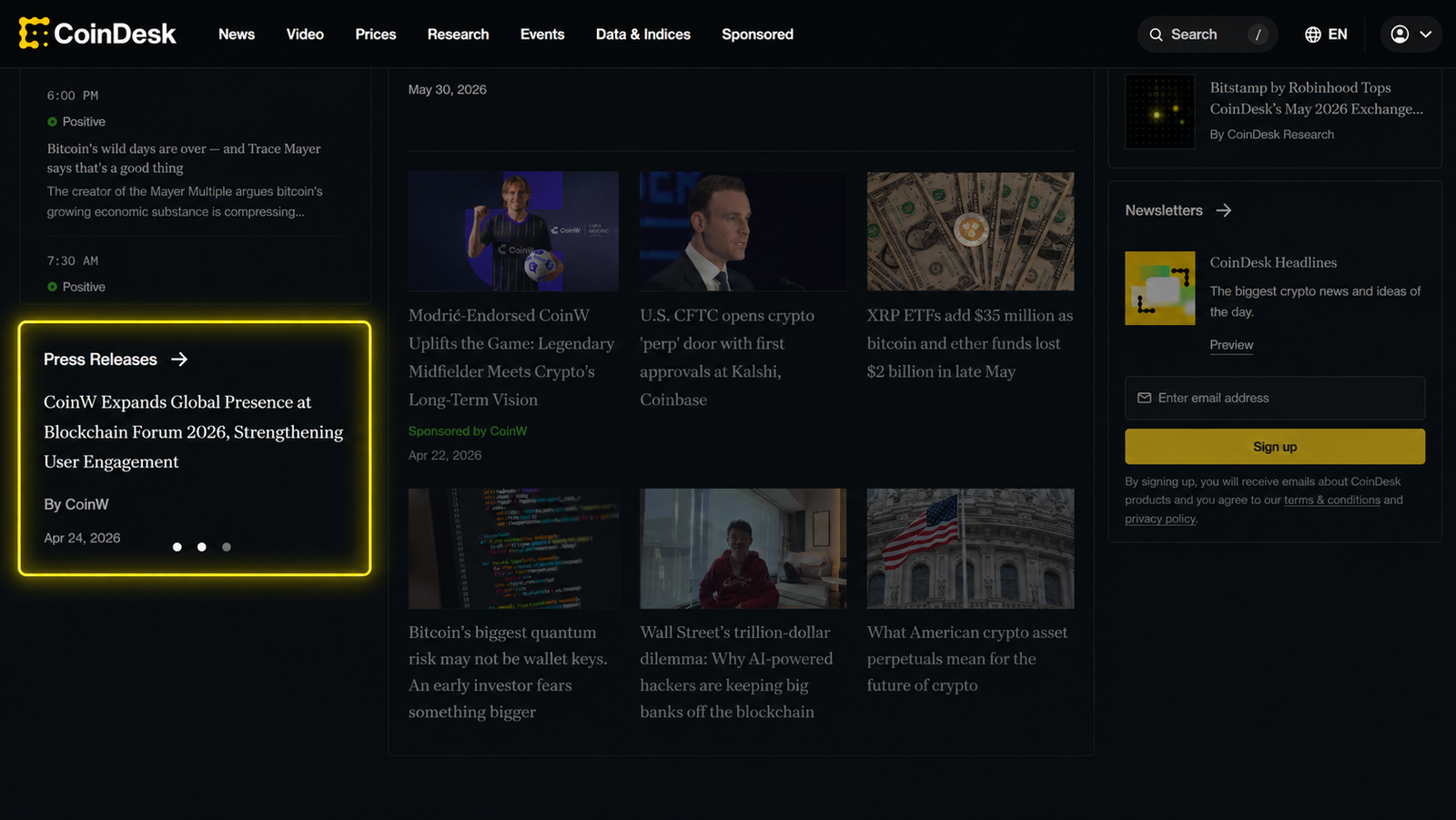Click the Enter email address field
This screenshot has width=1456, height=820.
1275,398
